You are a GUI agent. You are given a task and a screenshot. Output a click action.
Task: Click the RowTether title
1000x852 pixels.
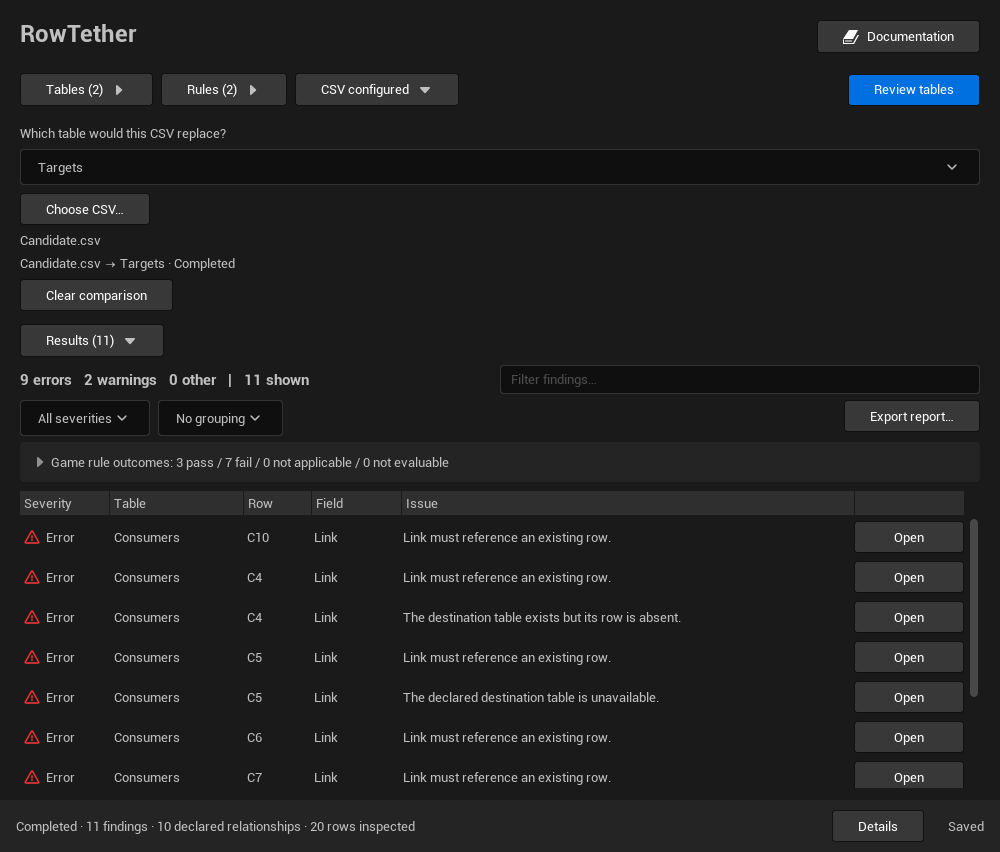[78, 34]
